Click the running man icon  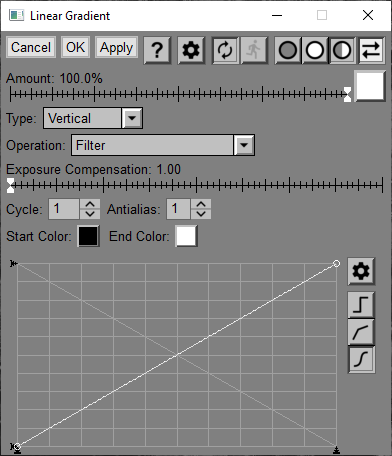pyautogui.click(x=254, y=50)
